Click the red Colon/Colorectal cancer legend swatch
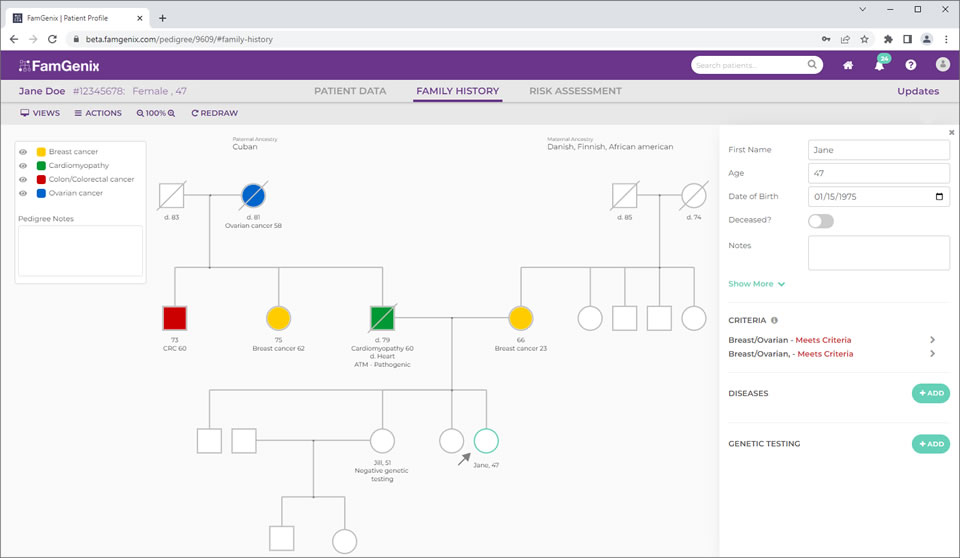The width and height of the screenshot is (960, 558). tap(41, 179)
